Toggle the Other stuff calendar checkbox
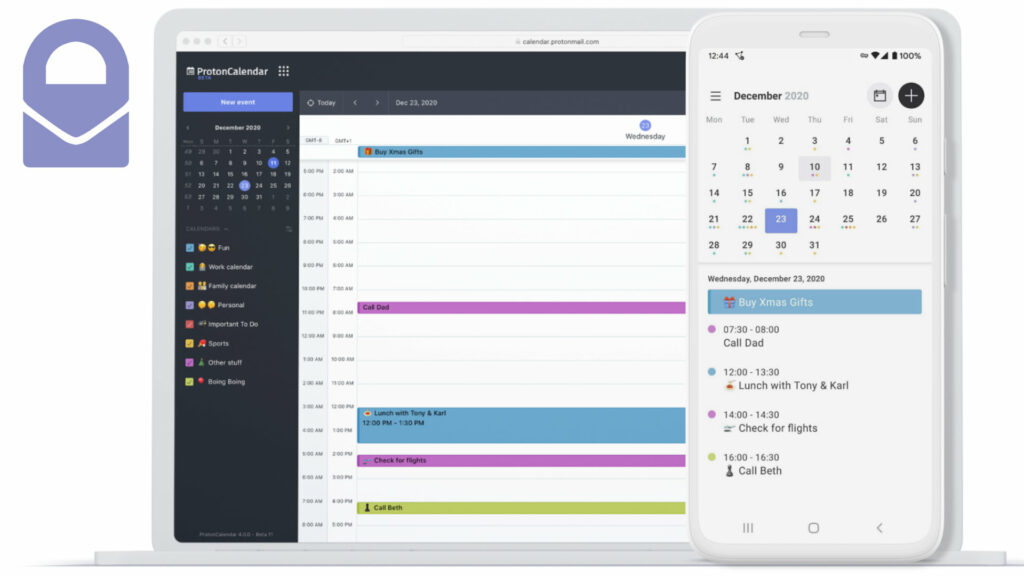The height and width of the screenshot is (576, 1024). [x=189, y=362]
